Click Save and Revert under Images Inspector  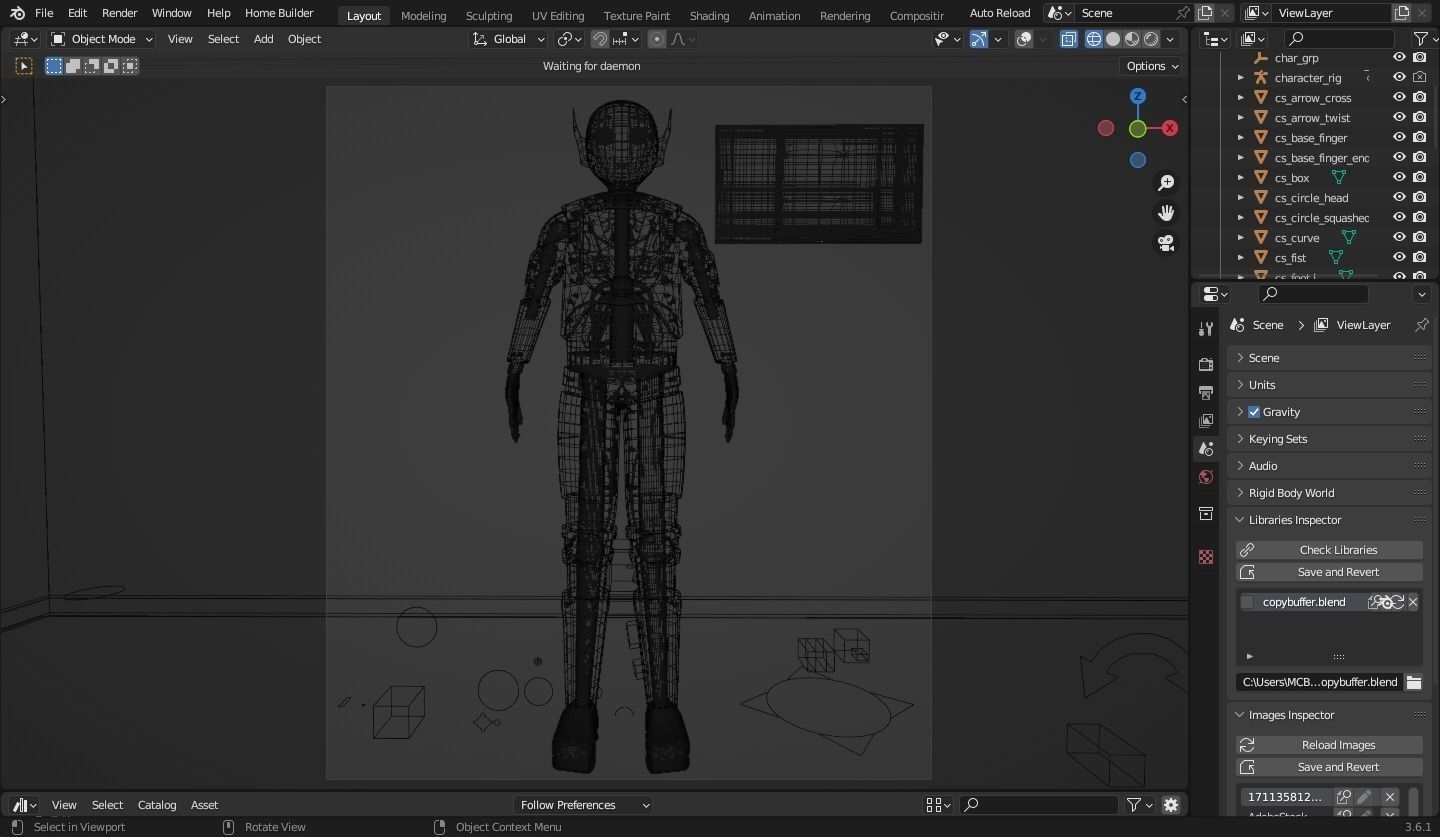point(1329,767)
